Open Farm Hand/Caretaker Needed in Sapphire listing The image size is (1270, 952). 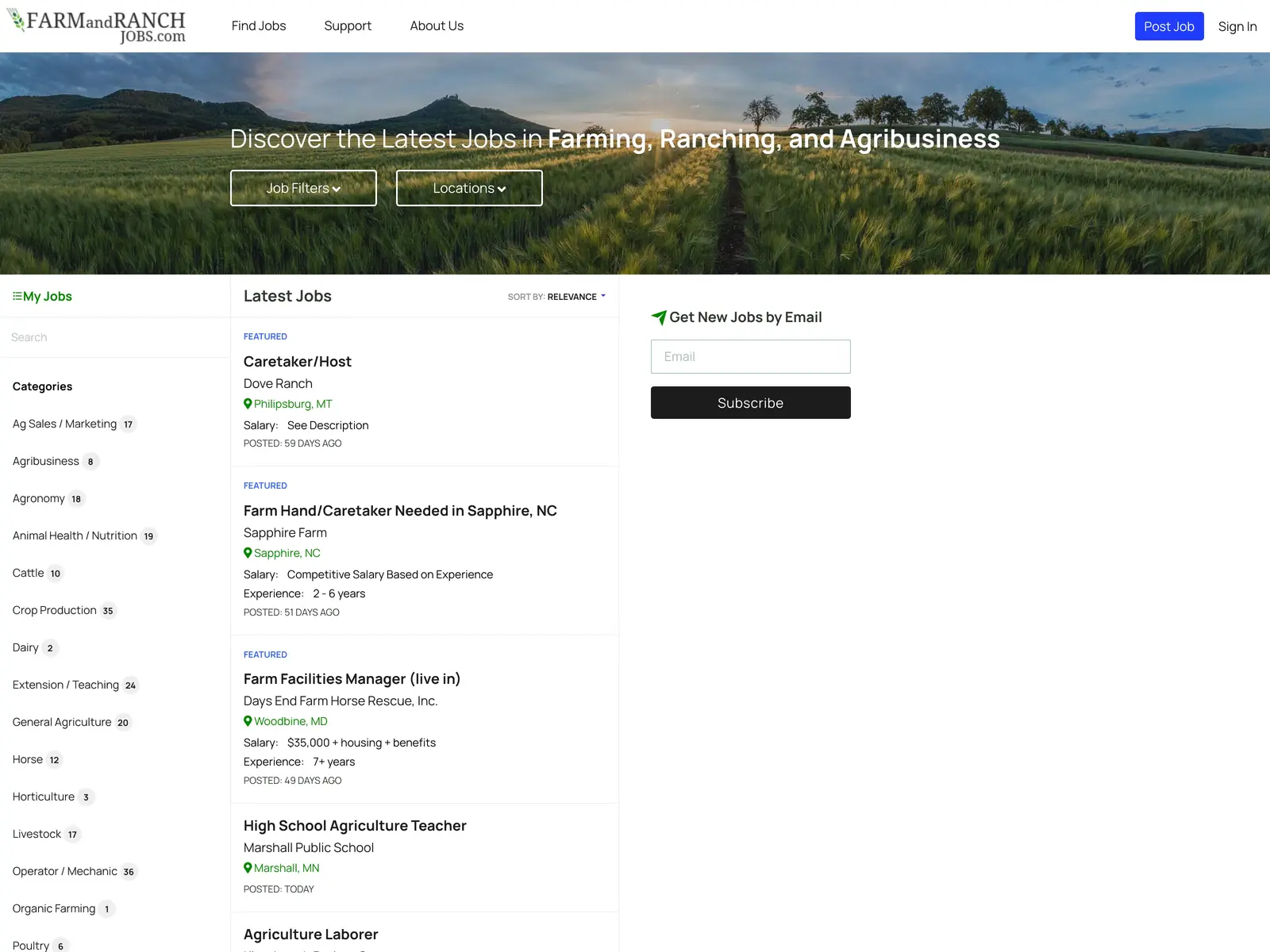[400, 511]
